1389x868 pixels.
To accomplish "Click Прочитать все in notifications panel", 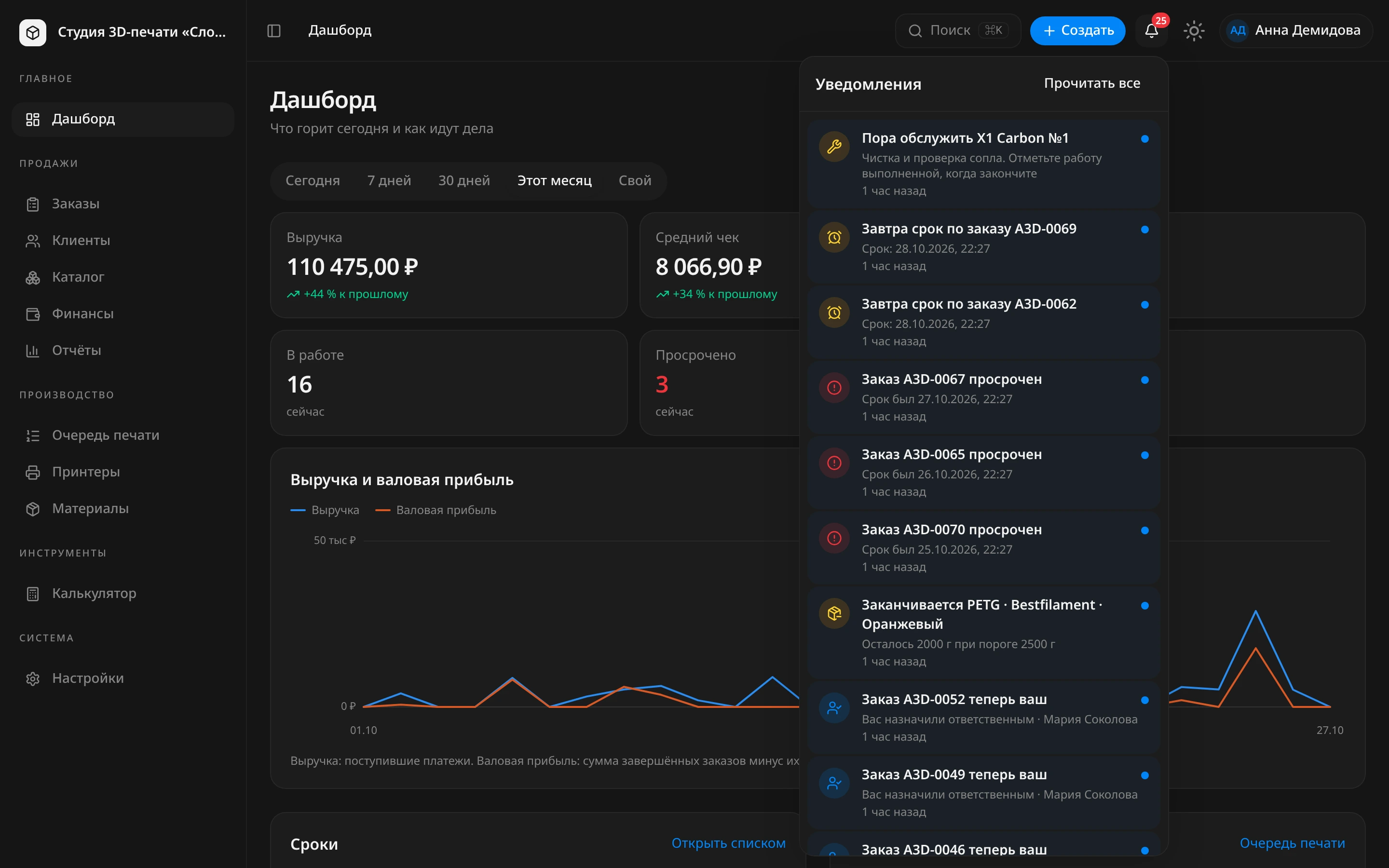I will (x=1092, y=83).
